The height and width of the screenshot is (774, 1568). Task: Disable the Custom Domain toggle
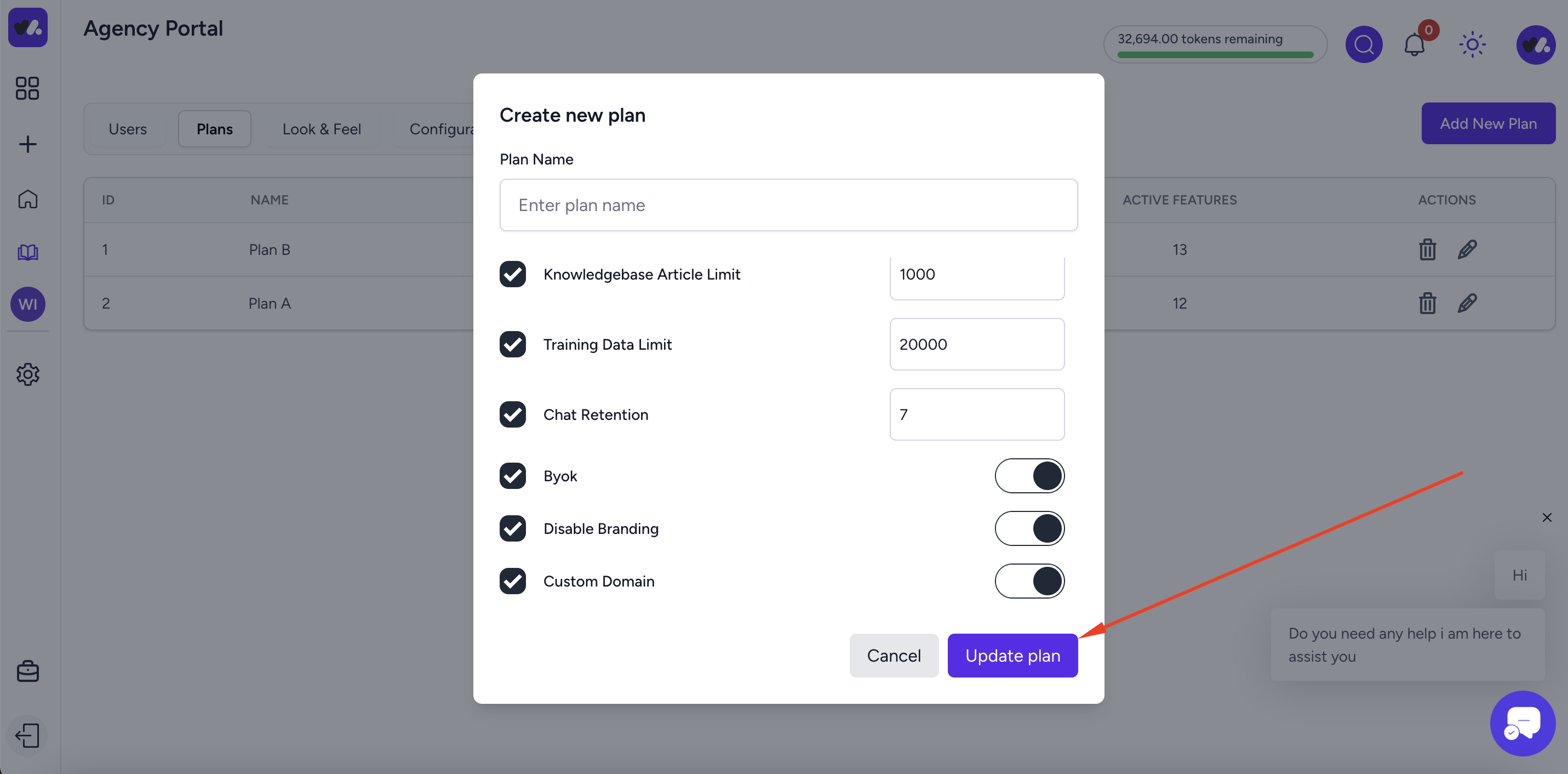(x=1029, y=581)
